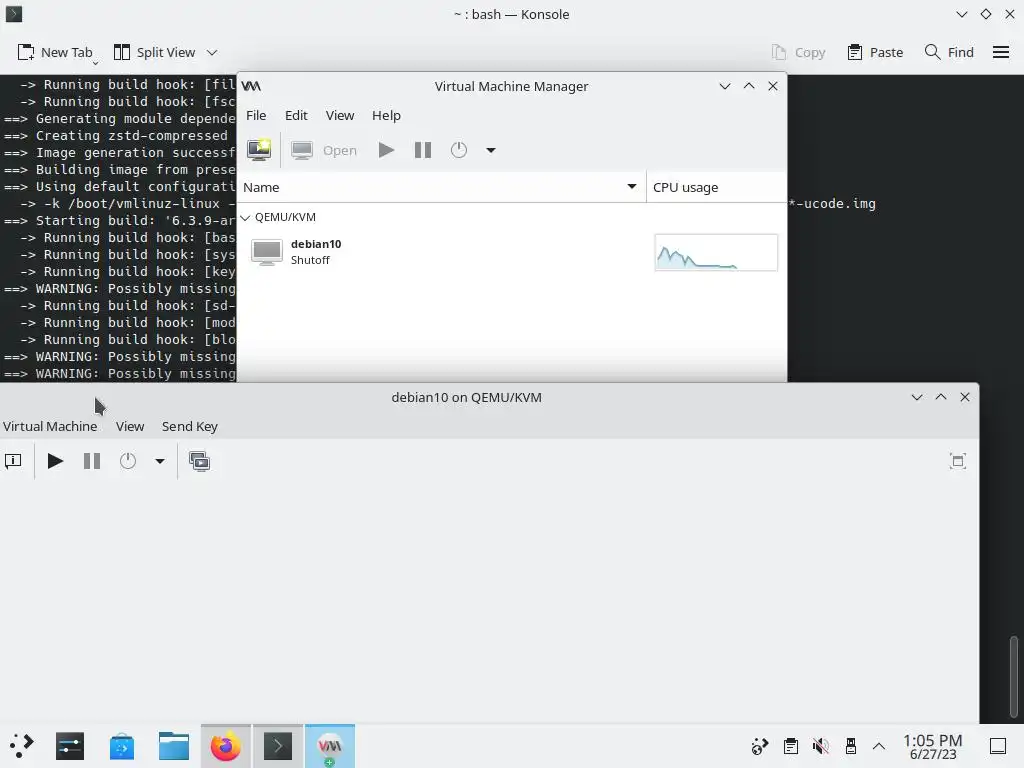The width and height of the screenshot is (1024, 768).
Task: Click the Name column header dropdown arrow
Action: tap(632, 187)
